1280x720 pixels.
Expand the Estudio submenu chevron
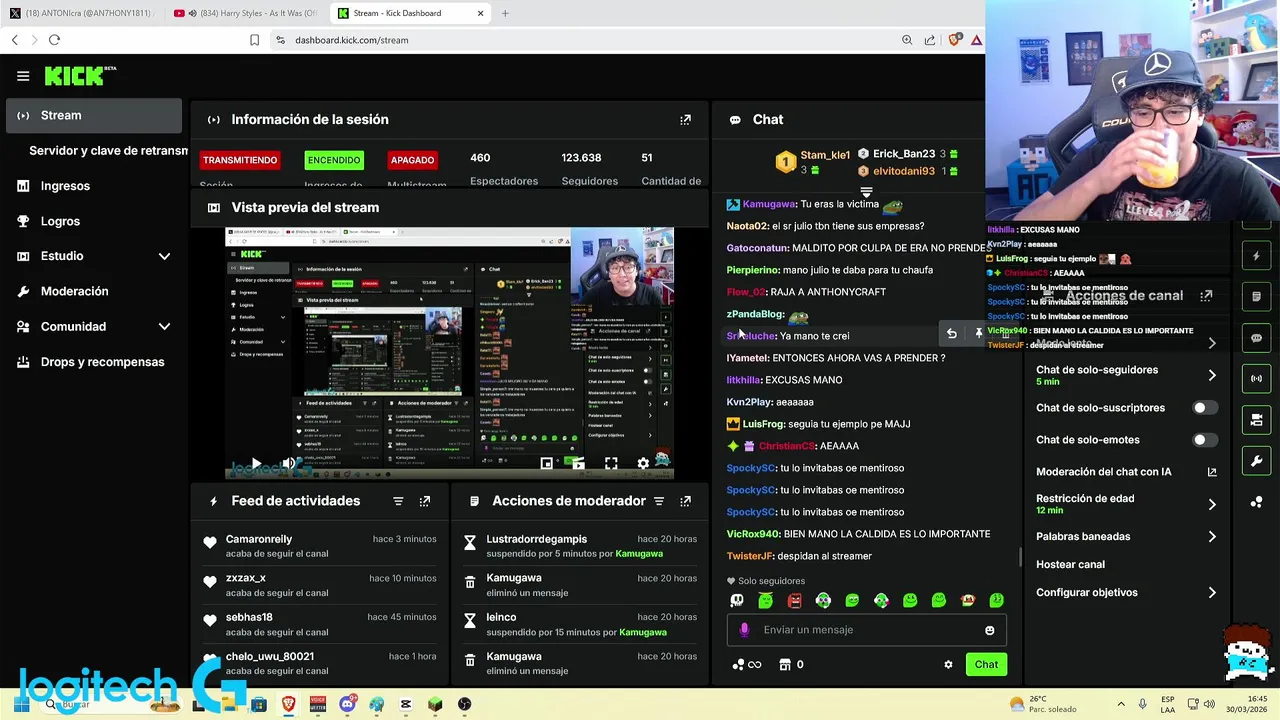(x=164, y=256)
